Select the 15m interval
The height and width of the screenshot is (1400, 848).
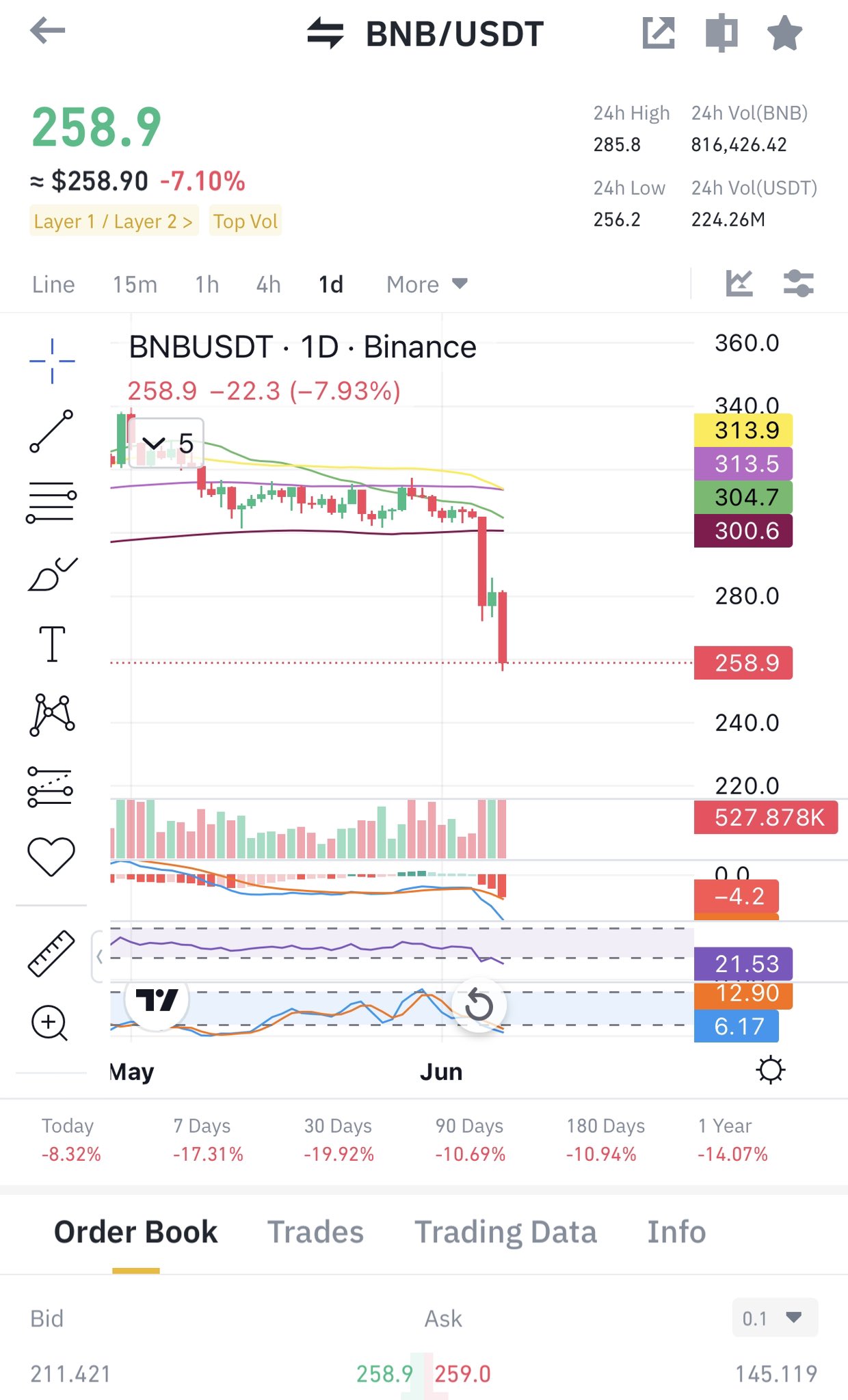point(135,284)
